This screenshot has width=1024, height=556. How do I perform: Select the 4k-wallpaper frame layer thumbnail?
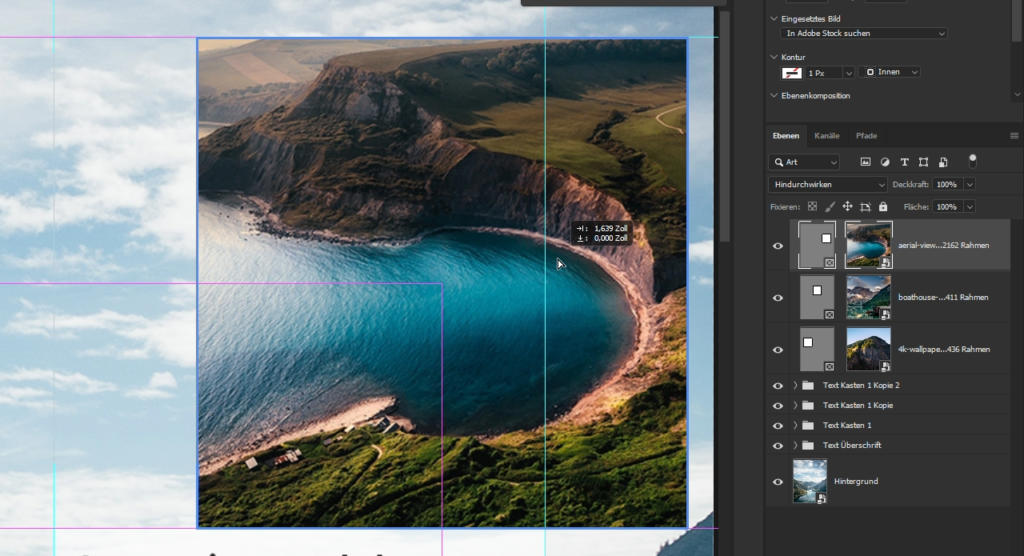click(817, 350)
